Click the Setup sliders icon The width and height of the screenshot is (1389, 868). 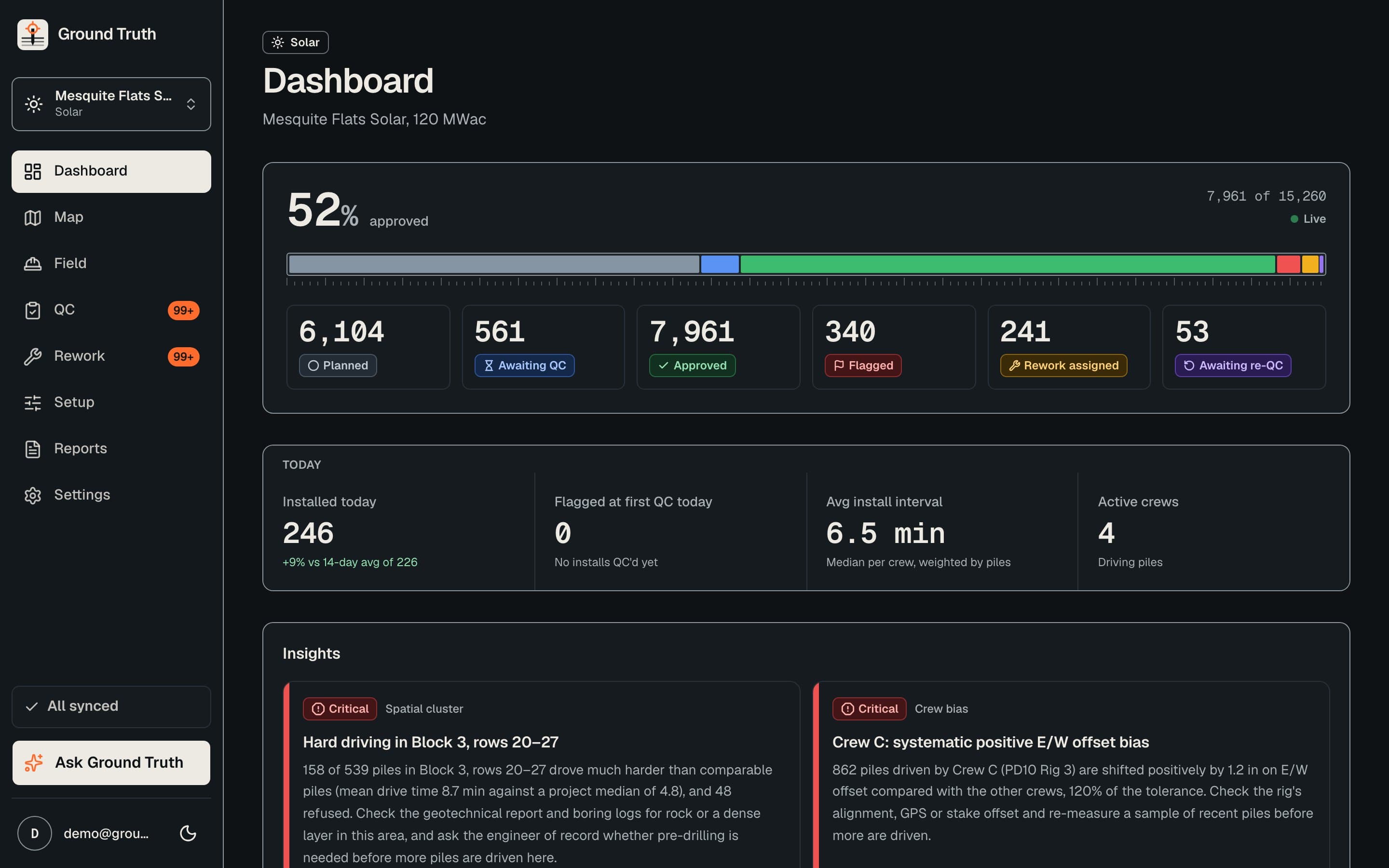[x=33, y=403]
